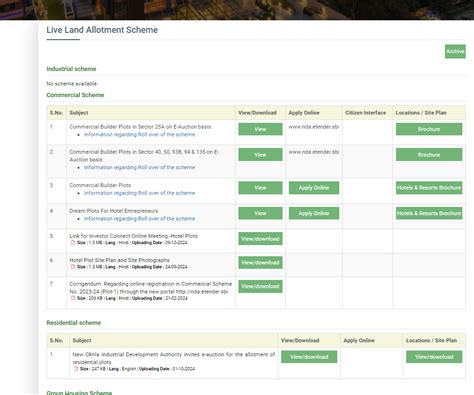Open Hotels & Resorts Brochure for Commercial Builder Plots
Image resolution: width=474 pixels, height=395 pixels.
pos(429,188)
